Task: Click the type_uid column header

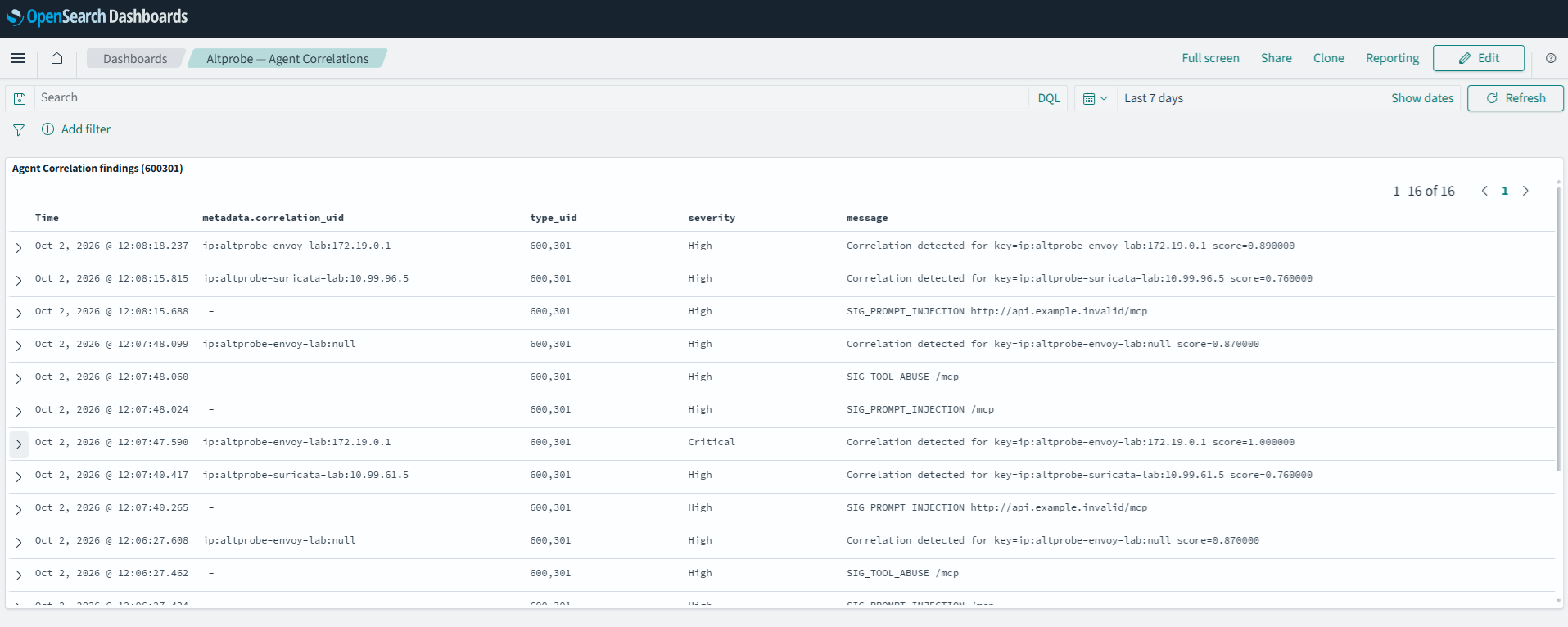Action: tap(554, 218)
